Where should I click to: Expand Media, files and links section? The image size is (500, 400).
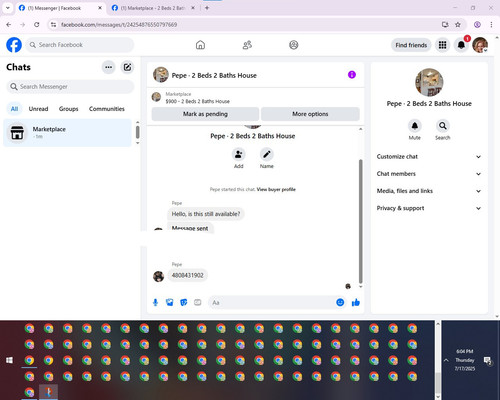(429, 191)
